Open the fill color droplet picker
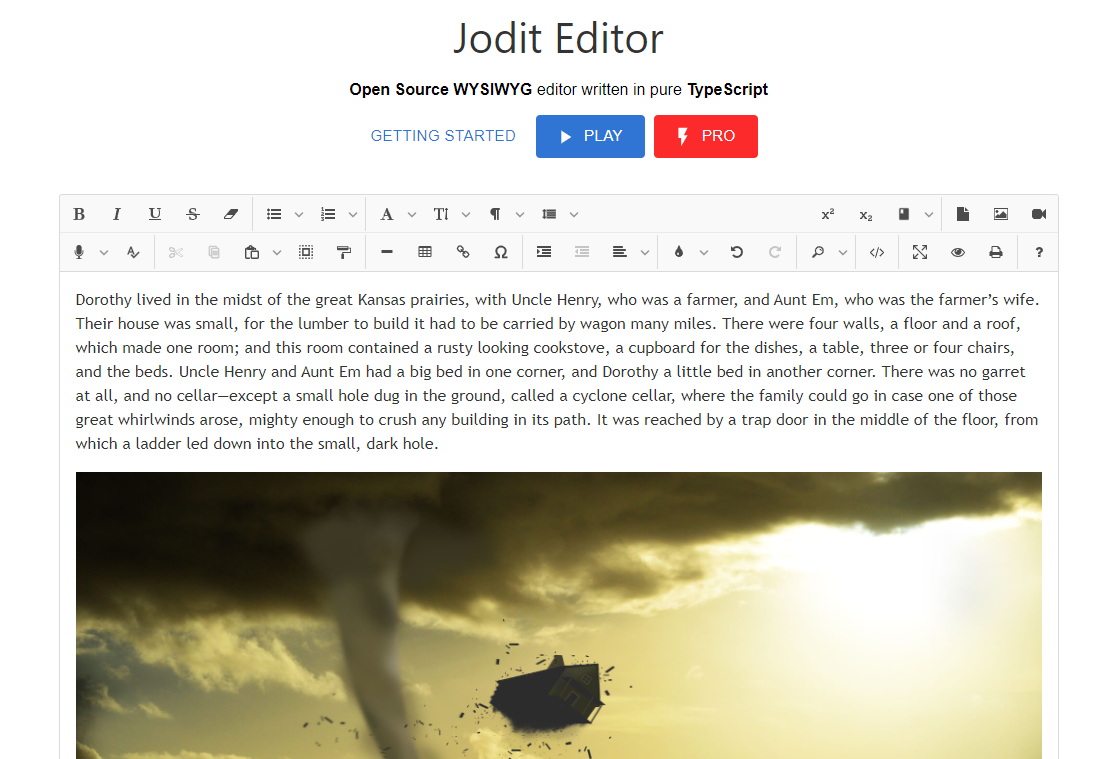This screenshot has width=1096, height=759. click(x=679, y=252)
